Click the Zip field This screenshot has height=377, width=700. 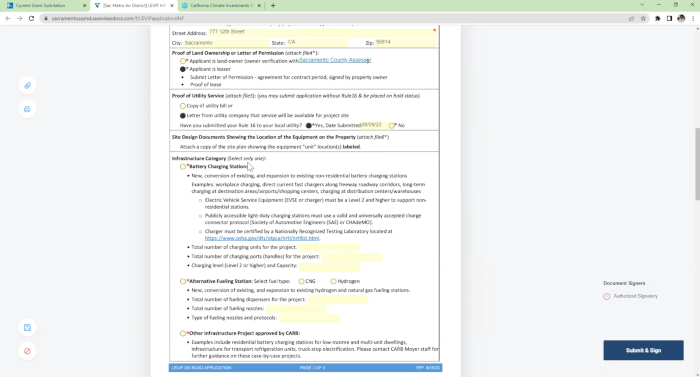click(x=405, y=42)
